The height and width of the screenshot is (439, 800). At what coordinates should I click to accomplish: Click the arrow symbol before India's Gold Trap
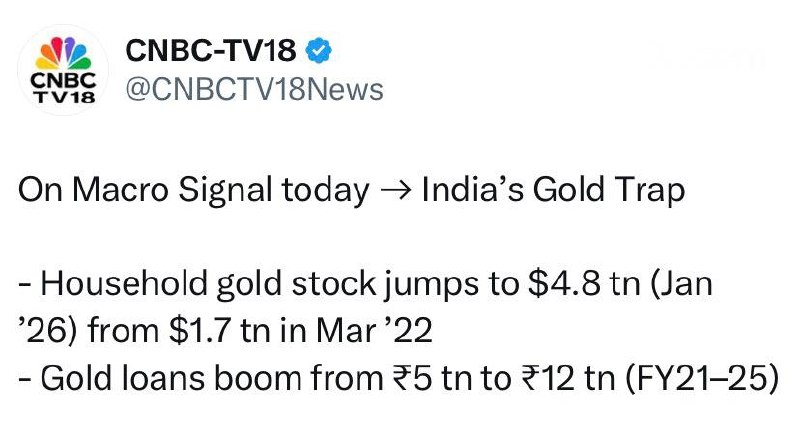pyautogui.click(x=396, y=190)
